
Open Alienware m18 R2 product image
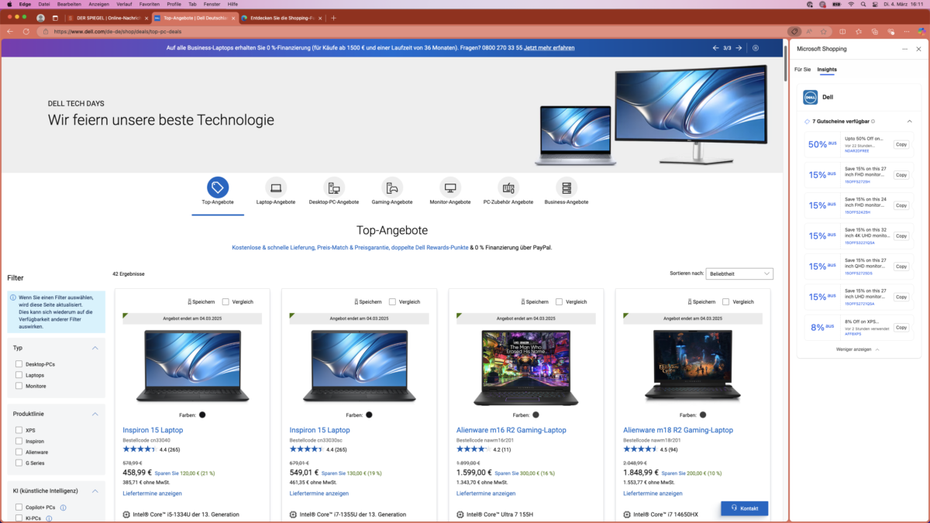(693, 366)
